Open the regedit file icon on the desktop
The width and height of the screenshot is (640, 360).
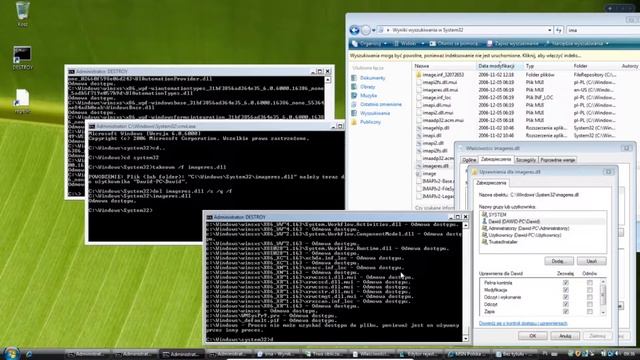point(22,101)
